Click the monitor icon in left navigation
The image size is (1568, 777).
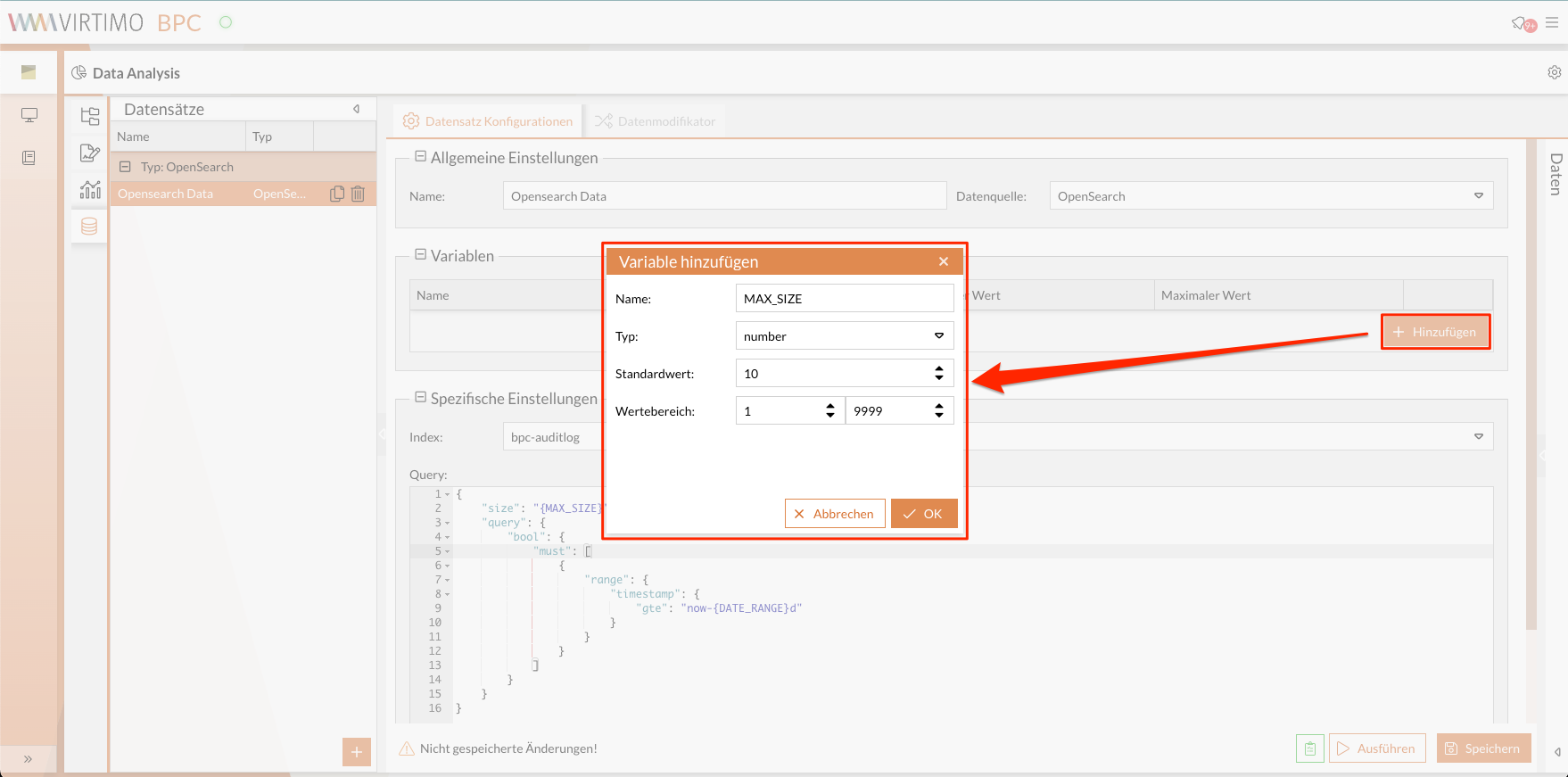coord(29,115)
